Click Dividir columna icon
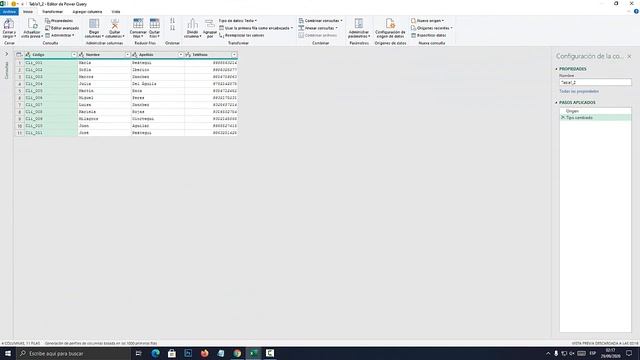This screenshot has height=360, width=640. click(193, 24)
